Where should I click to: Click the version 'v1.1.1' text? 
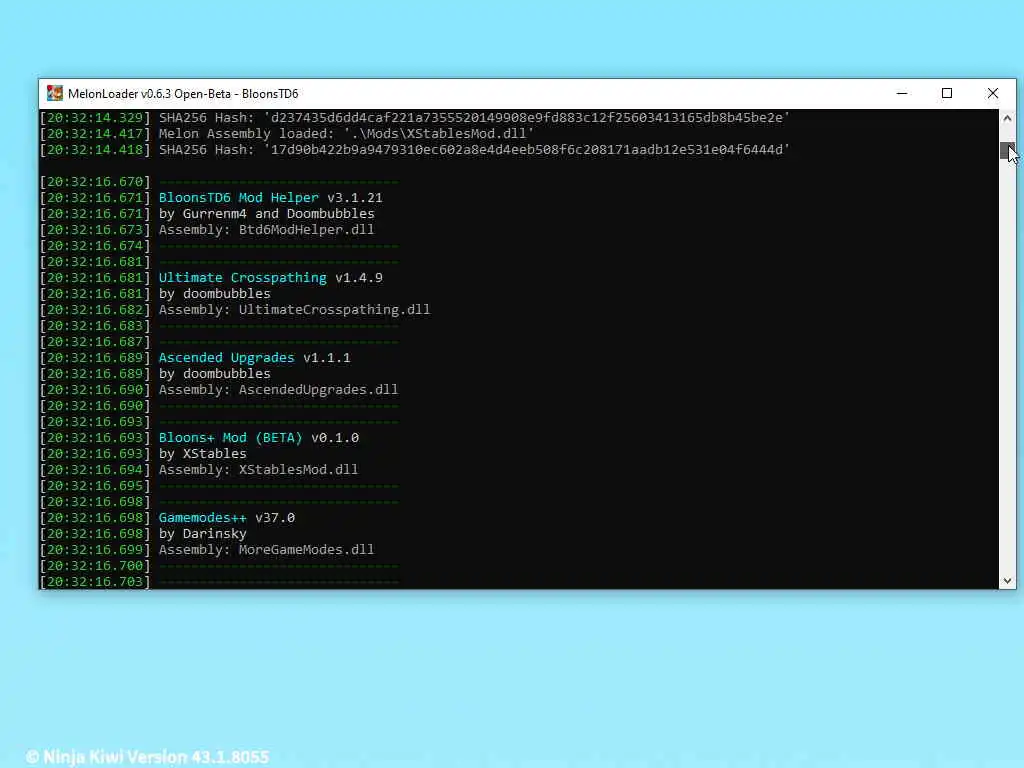pyautogui.click(x=327, y=358)
